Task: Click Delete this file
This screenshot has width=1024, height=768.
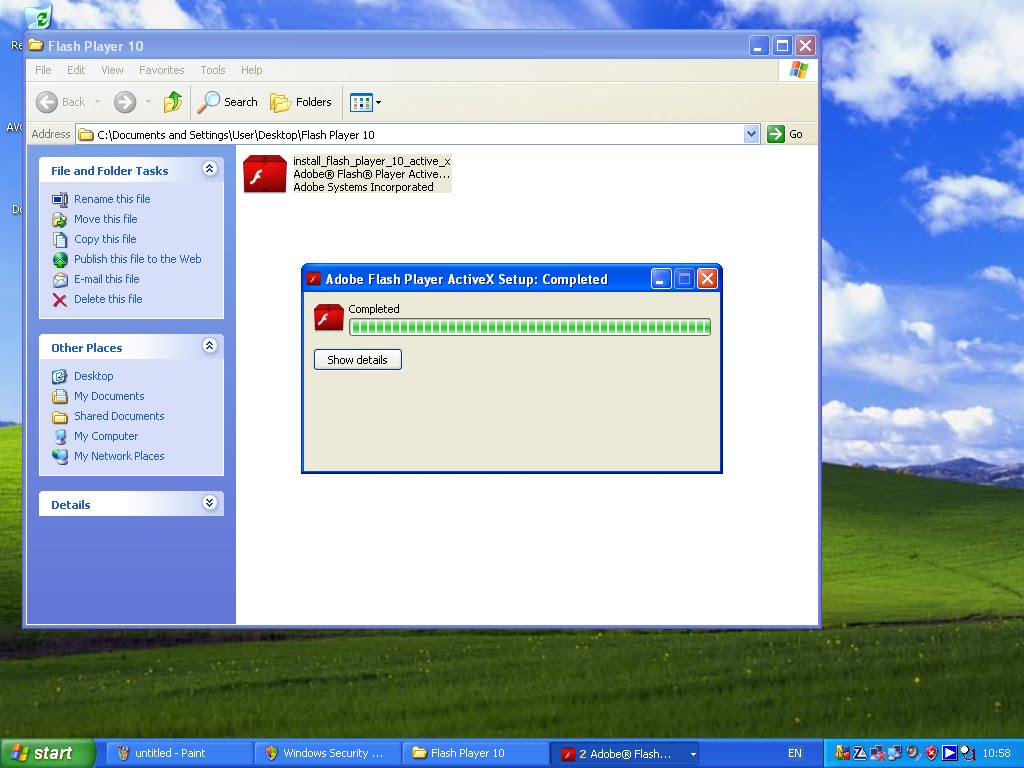Action: click(x=108, y=299)
